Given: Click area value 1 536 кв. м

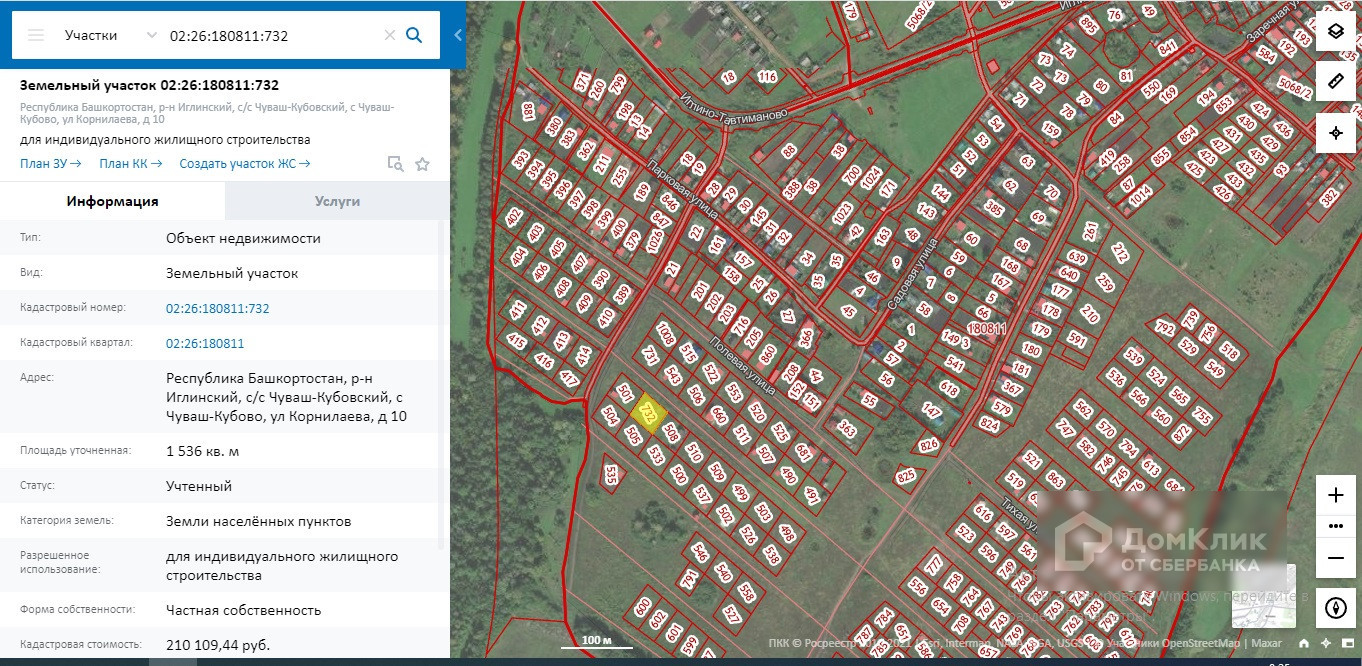Looking at the screenshot, I should coord(202,451).
